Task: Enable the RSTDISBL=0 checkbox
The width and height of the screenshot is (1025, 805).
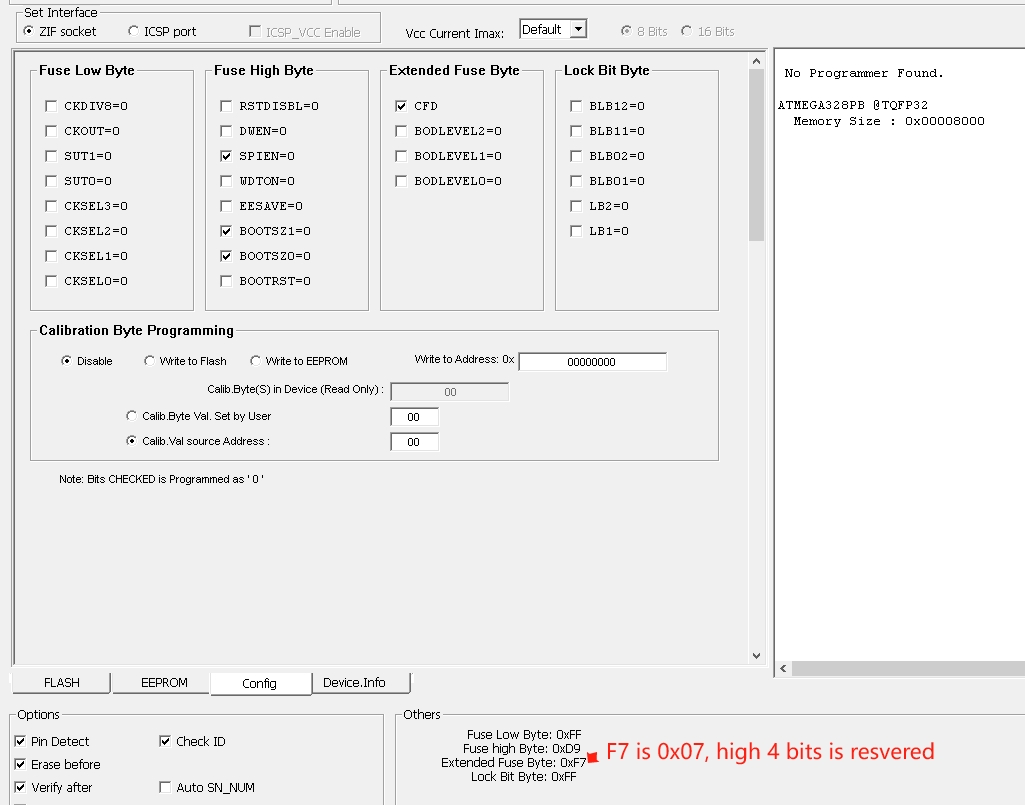Action: [226, 106]
